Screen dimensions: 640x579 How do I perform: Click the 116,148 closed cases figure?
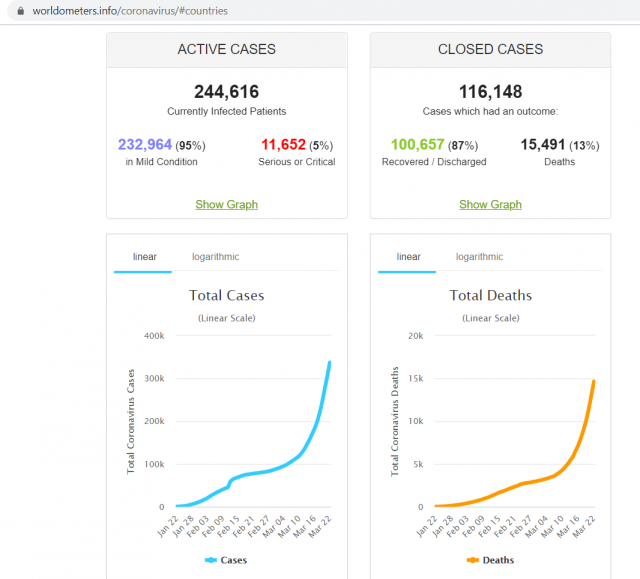coord(490,92)
